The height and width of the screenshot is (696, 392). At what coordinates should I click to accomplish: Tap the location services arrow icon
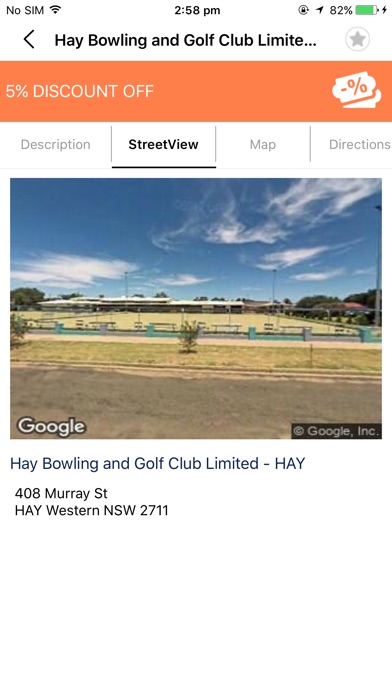320,10
